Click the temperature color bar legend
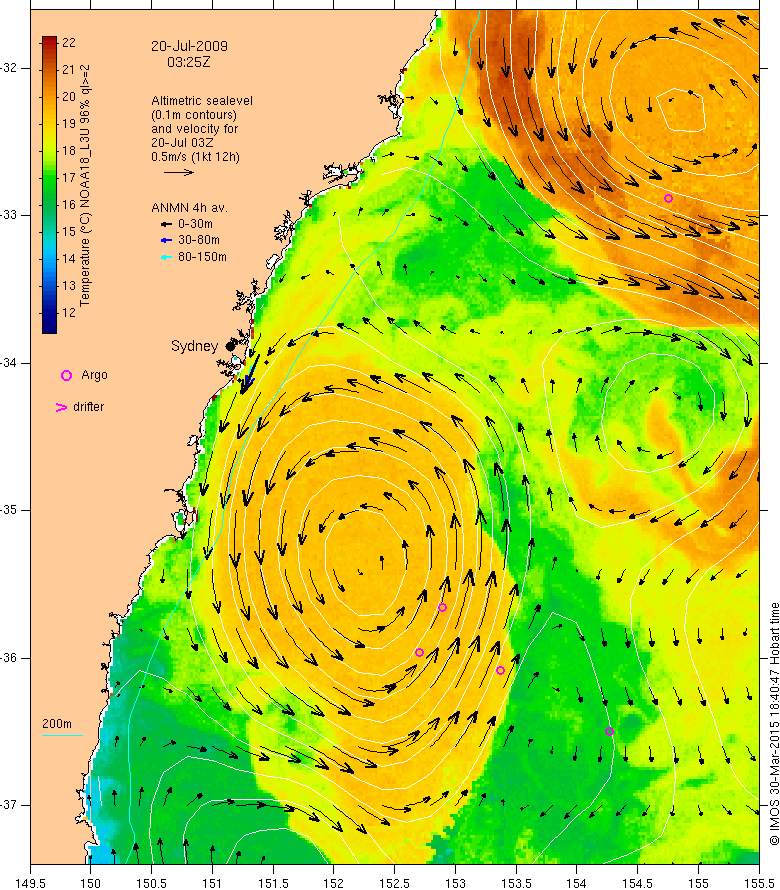 49,185
